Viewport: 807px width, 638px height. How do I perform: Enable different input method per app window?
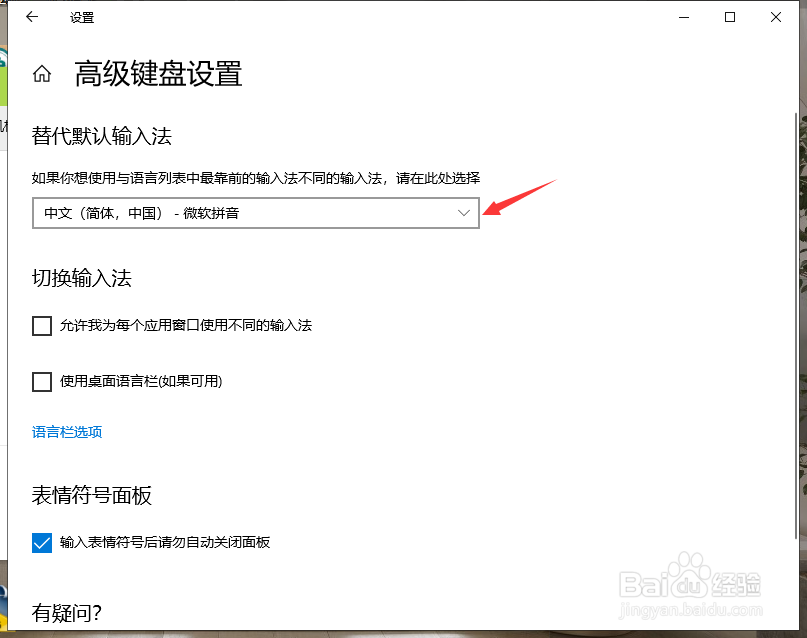42,326
